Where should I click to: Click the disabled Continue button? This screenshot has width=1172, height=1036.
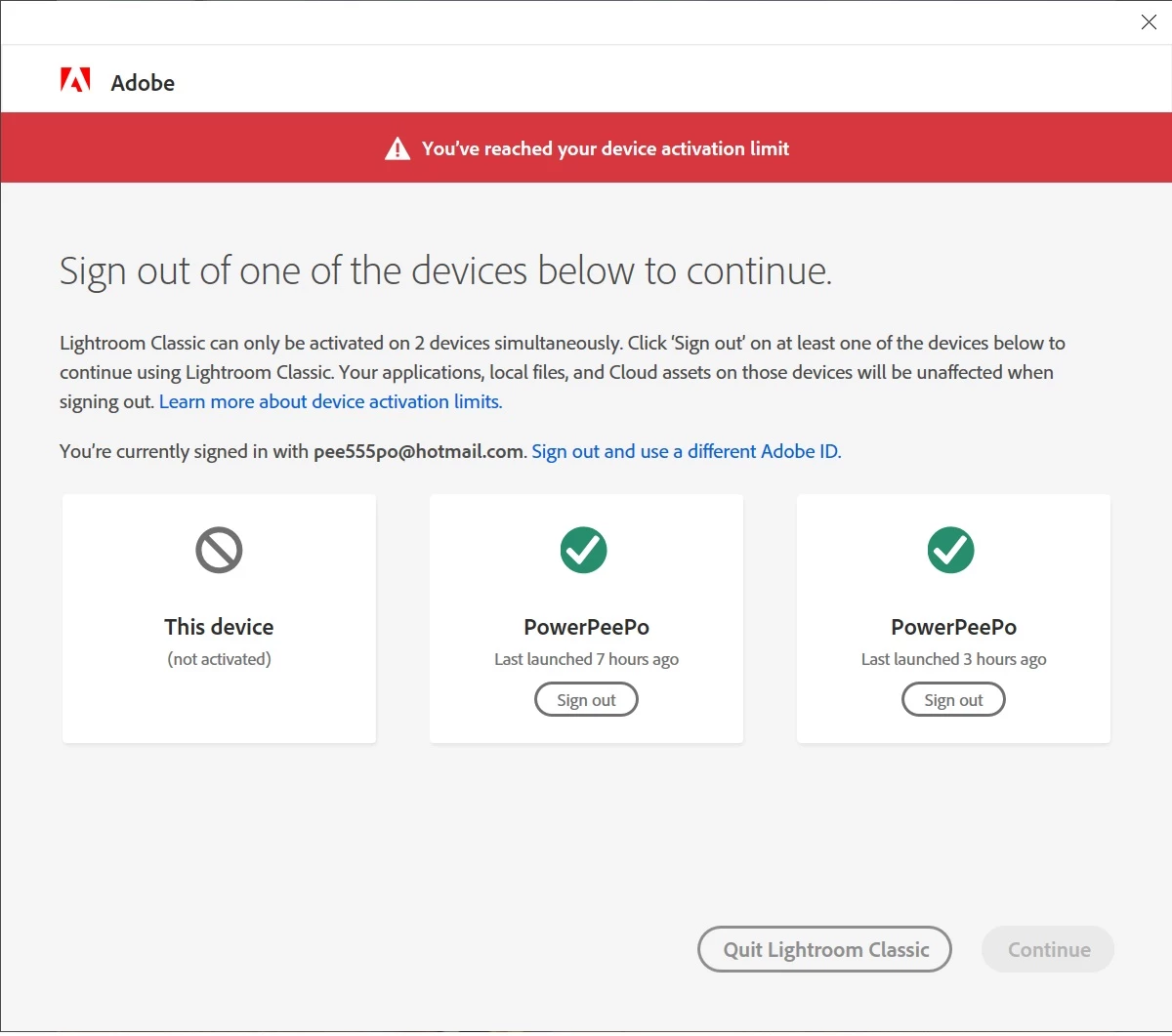(1048, 949)
